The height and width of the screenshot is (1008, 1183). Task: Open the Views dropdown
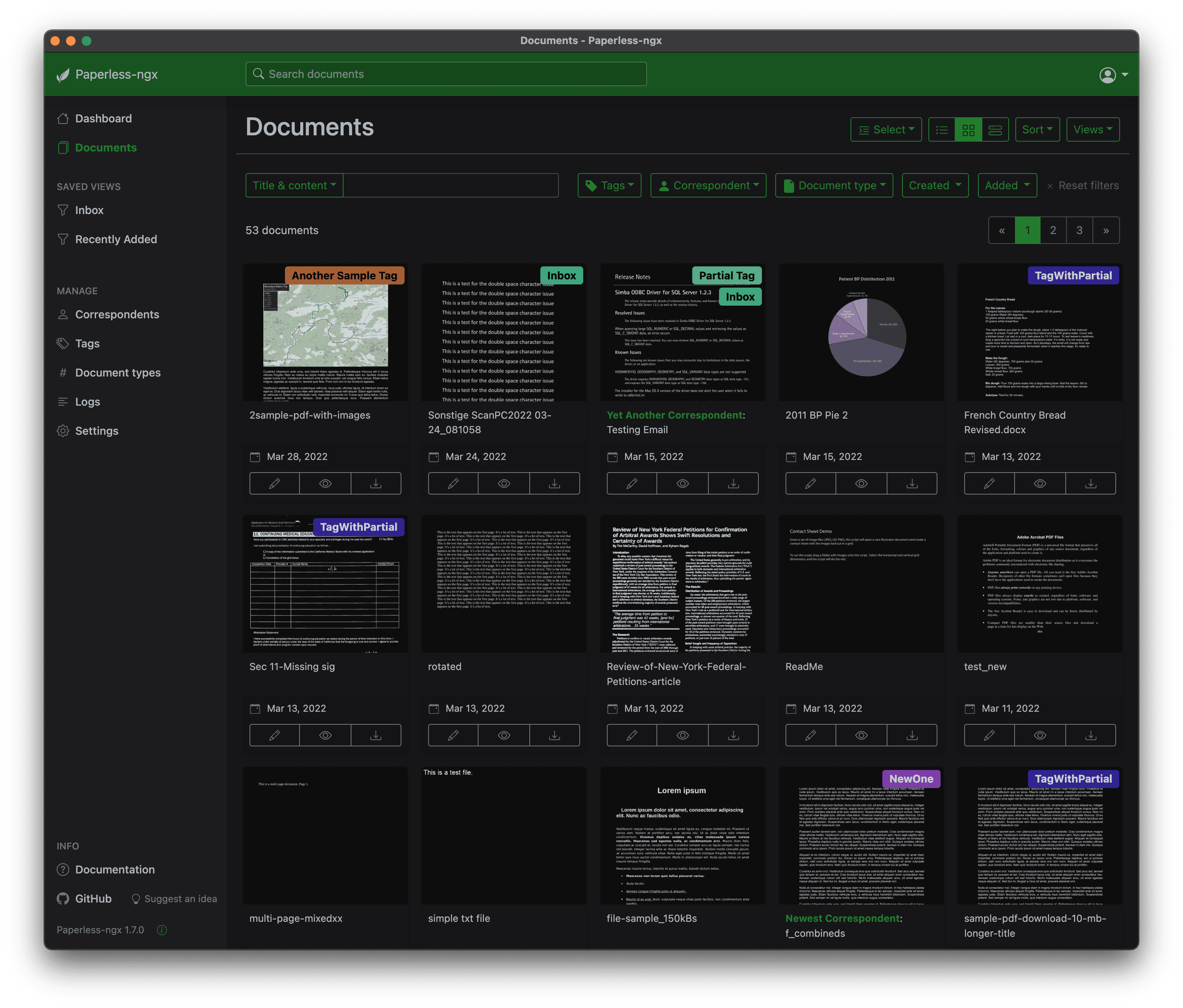coord(1093,129)
